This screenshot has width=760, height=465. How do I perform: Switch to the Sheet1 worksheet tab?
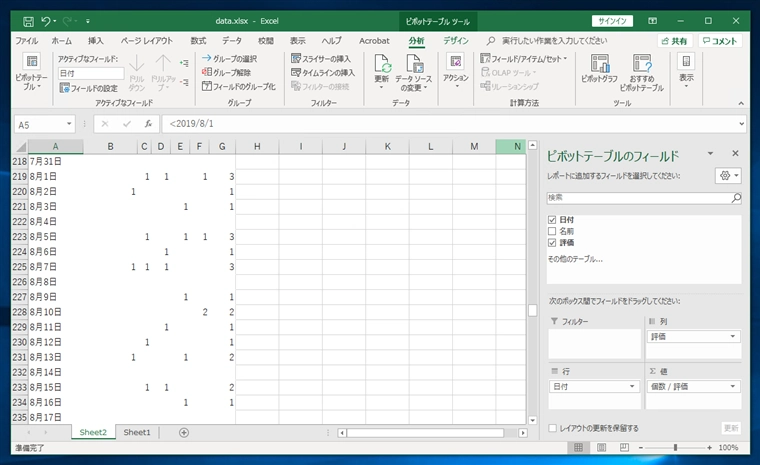(137, 432)
